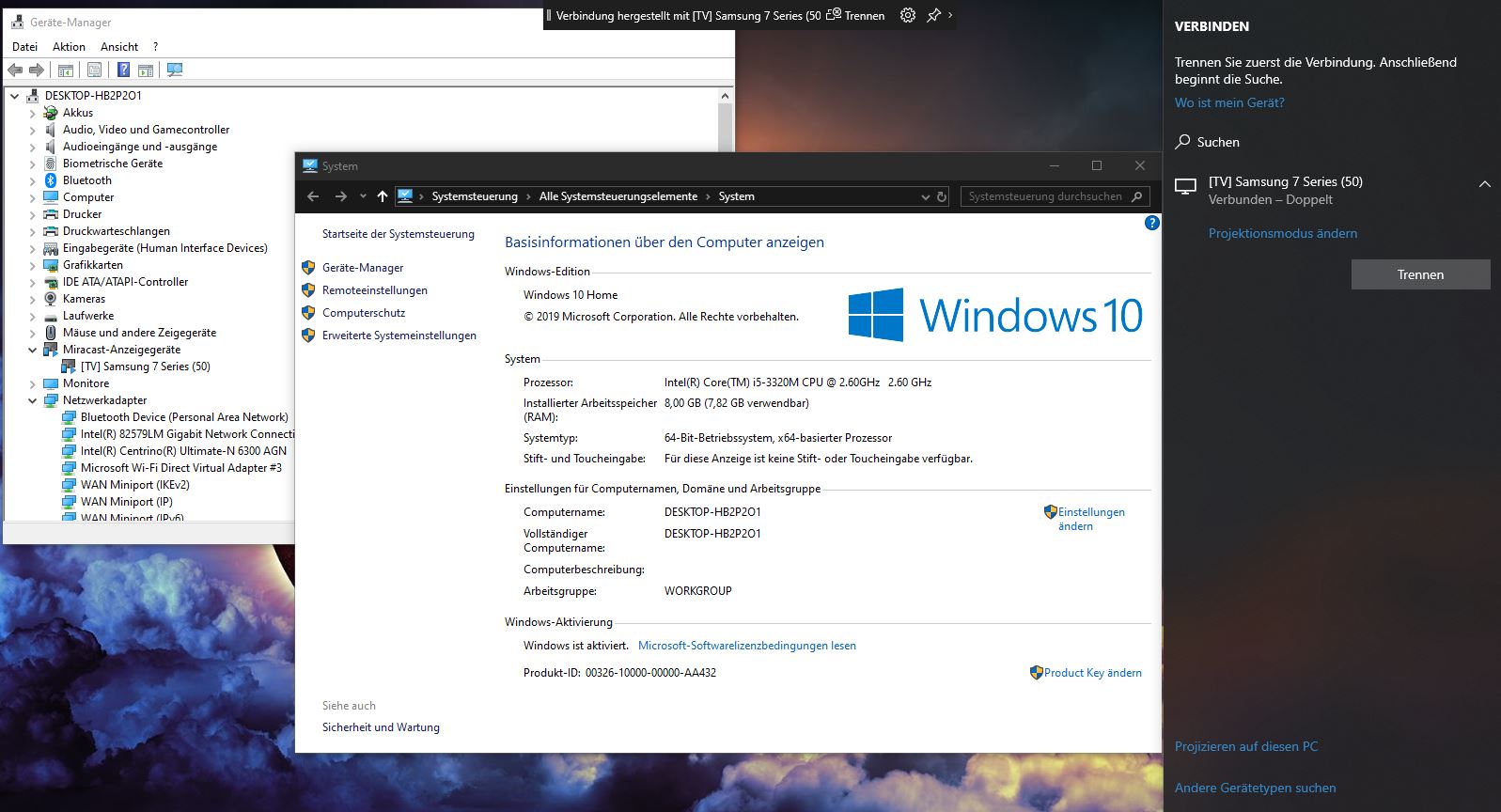This screenshot has width=1501, height=812.
Task: Open the Aktion menu
Action: click(x=69, y=47)
